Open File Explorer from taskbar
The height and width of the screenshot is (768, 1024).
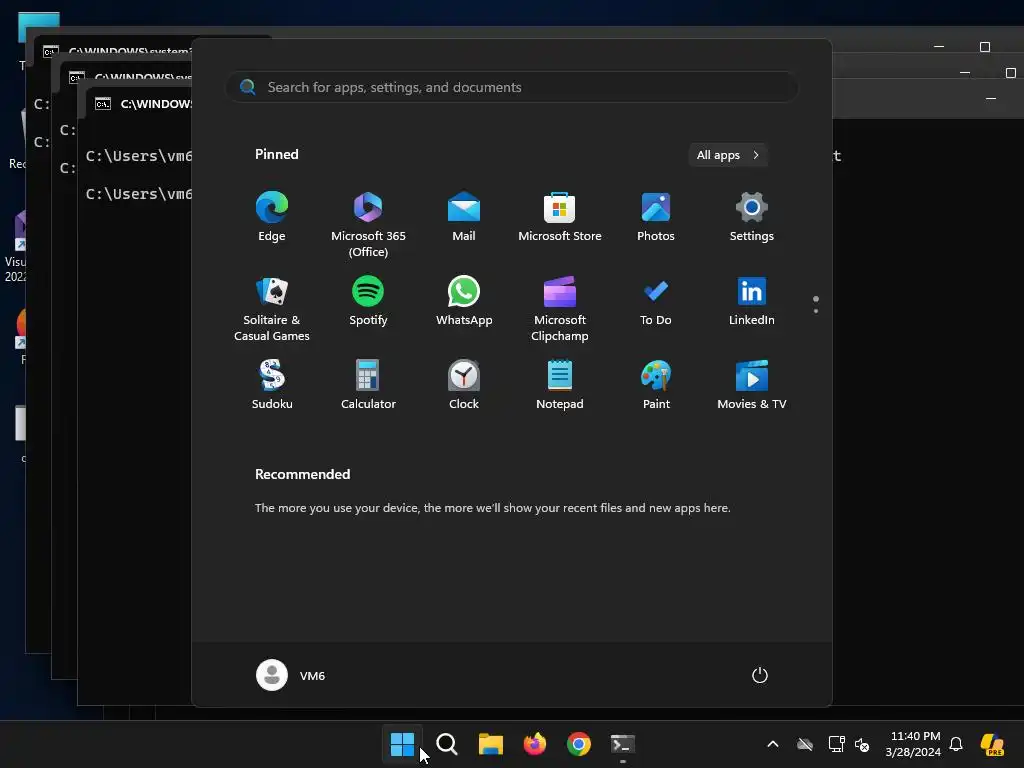pyautogui.click(x=490, y=744)
